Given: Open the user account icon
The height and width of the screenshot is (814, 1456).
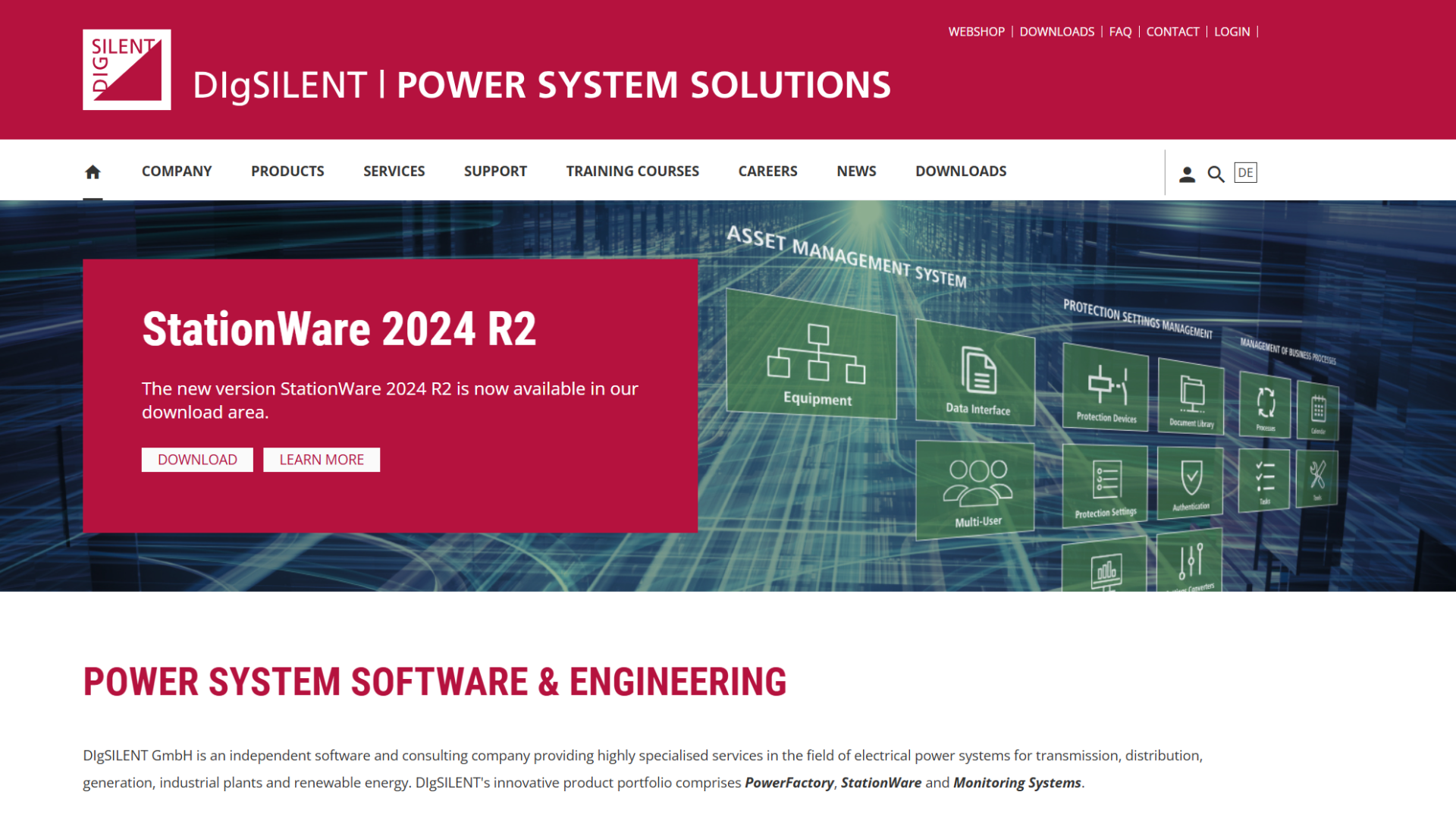Looking at the screenshot, I should tap(1187, 174).
